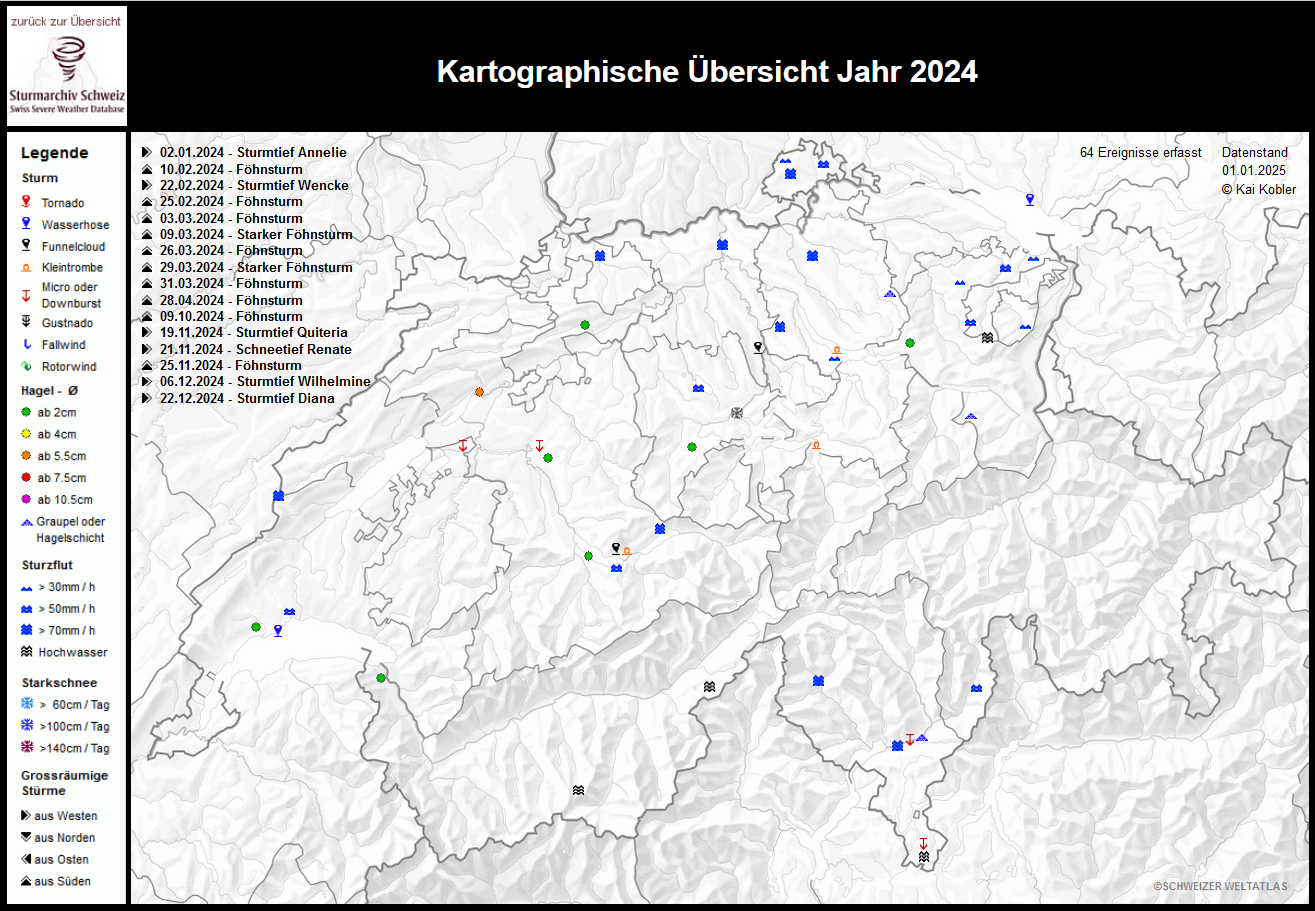Open 09.03.2024 Starker Föhnsturm event
This screenshot has height=911, width=1315.
[256, 234]
